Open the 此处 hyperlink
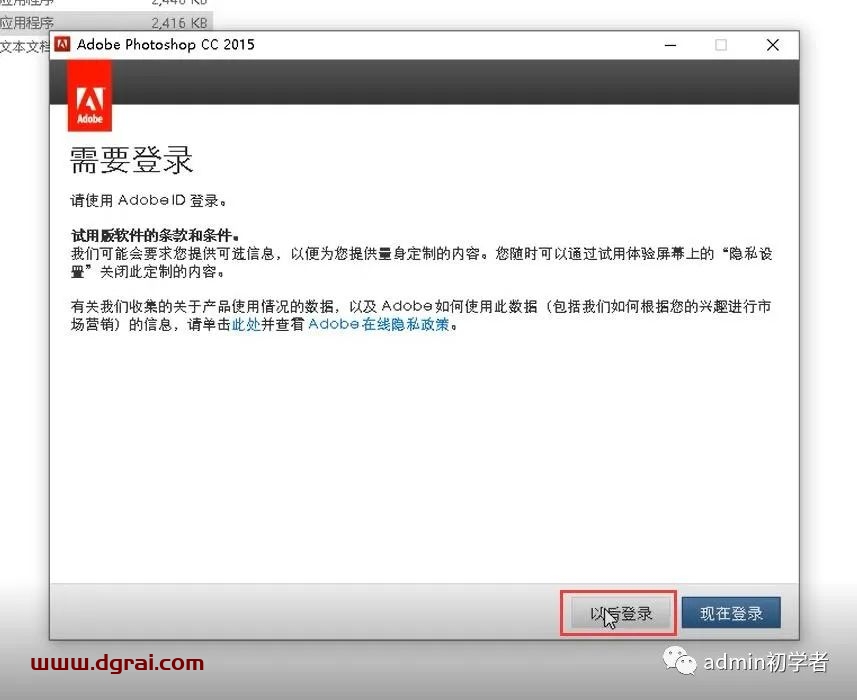 [246, 325]
